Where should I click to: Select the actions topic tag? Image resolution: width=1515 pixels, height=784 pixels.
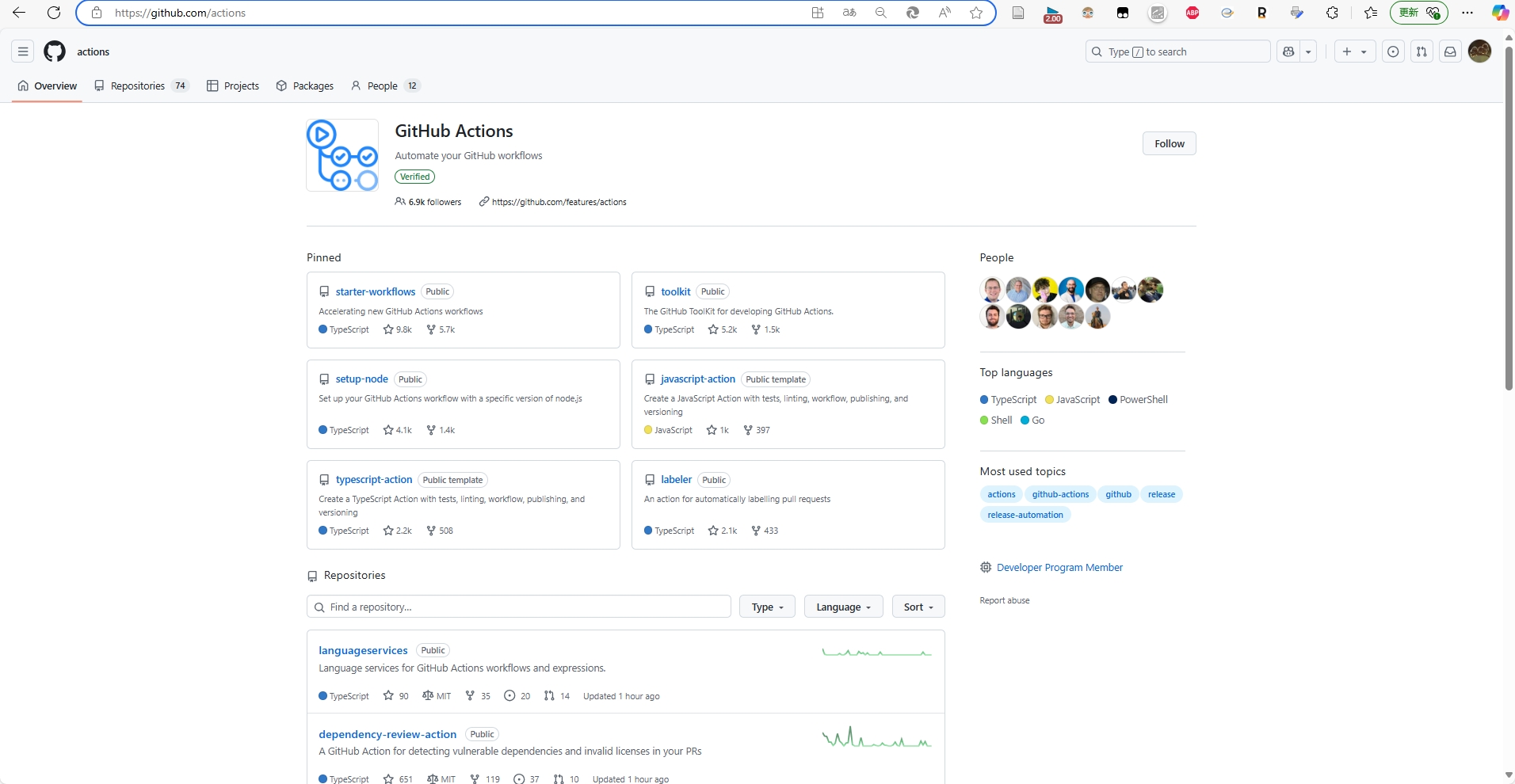pos(1002,494)
